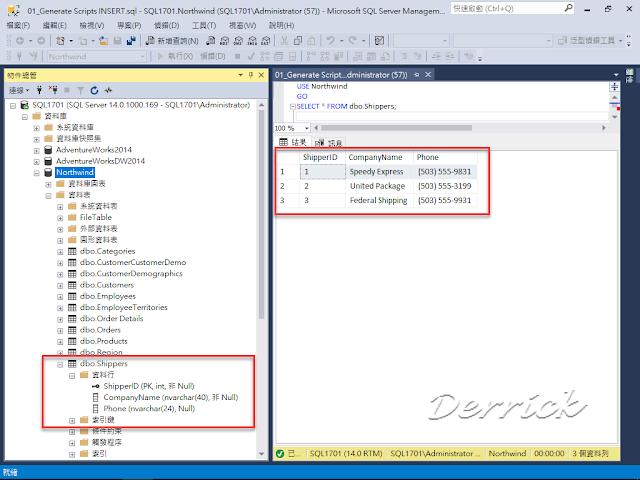This screenshot has width=640, height=480.
Task: Click the 偵錯(D) Debug button
Action: point(213,56)
